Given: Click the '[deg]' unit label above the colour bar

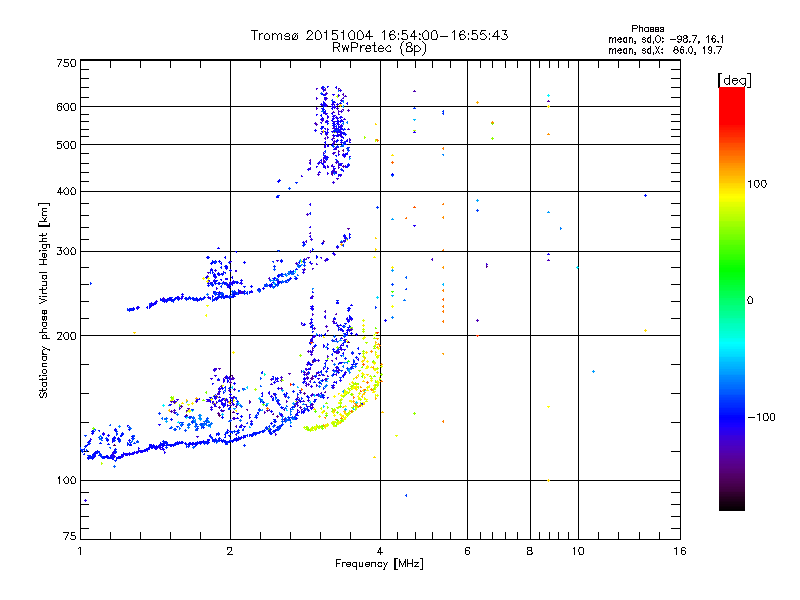Looking at the screenshot, I should [734, 80].
